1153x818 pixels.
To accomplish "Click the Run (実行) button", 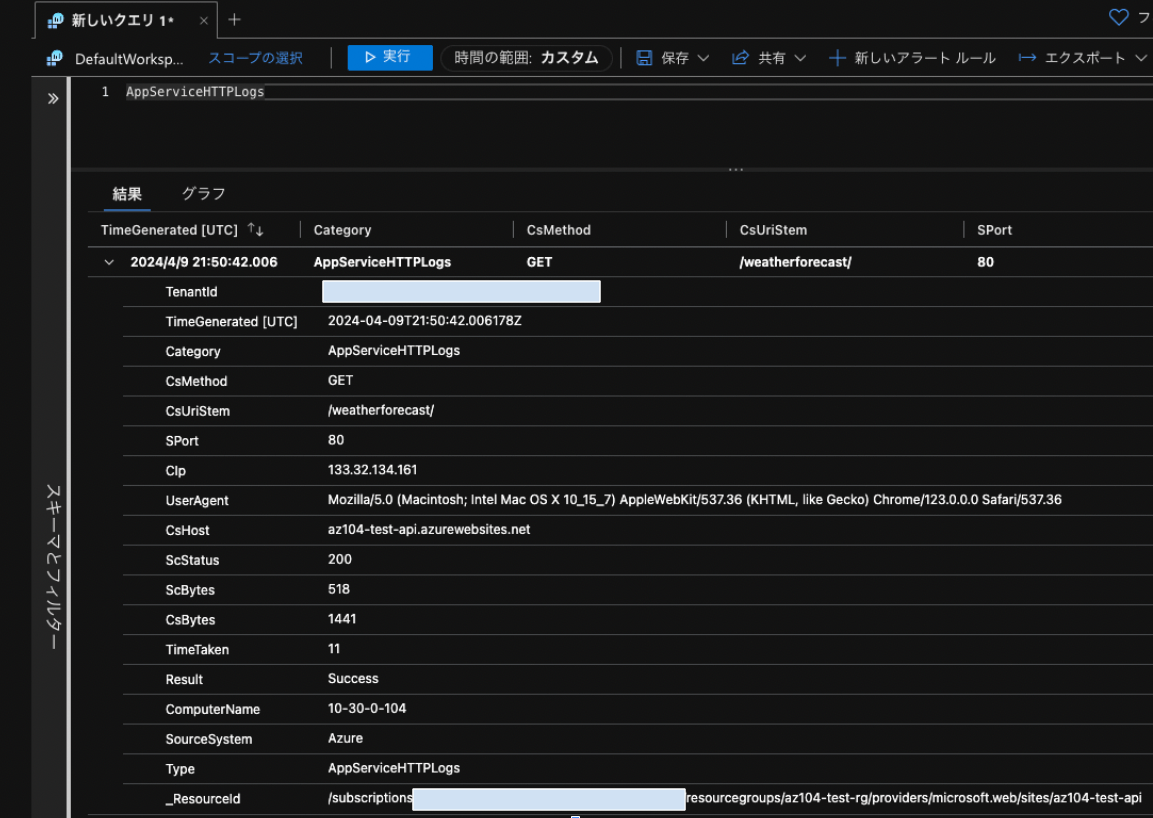I will 389,57.
